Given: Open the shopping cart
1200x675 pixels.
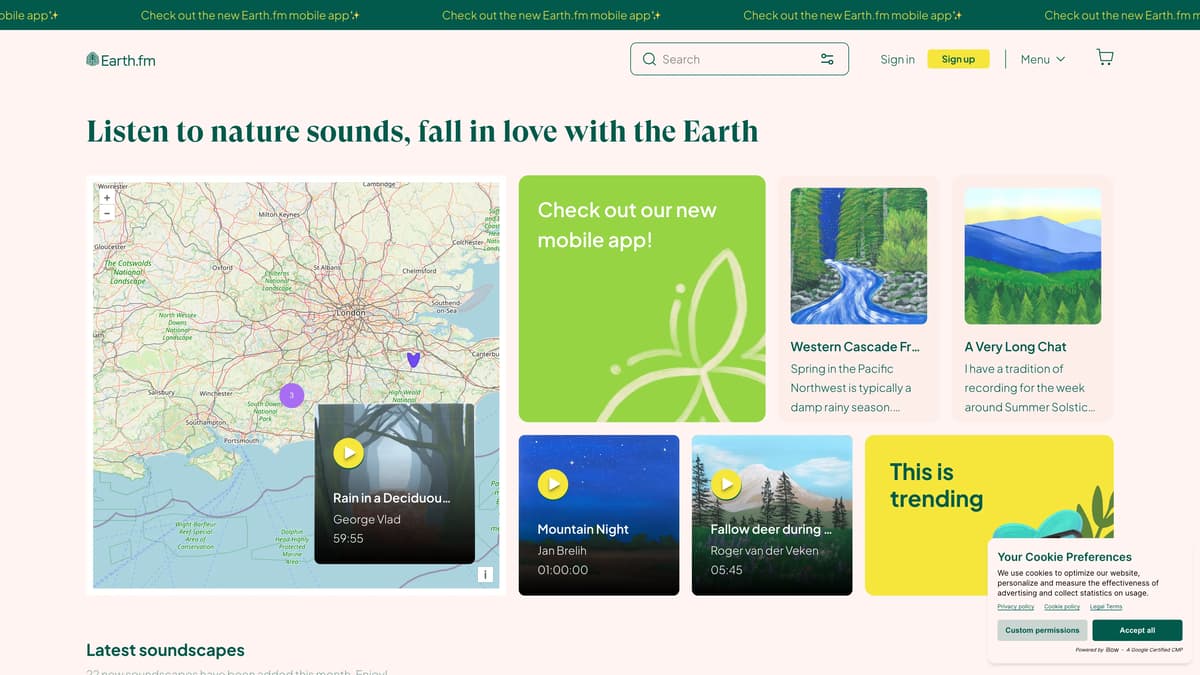Looking at the screenshot, I should click(x=1105, y=58).
